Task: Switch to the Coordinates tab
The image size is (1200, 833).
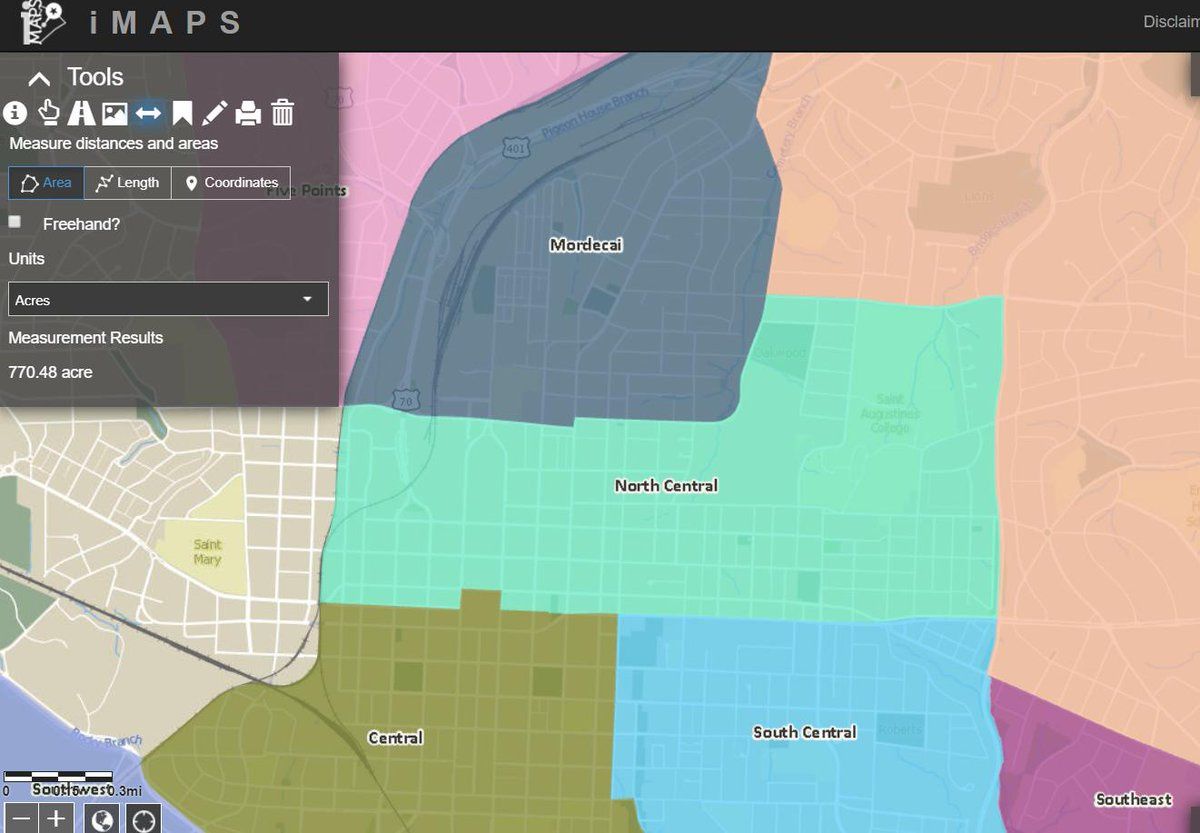Action: pos(231,183)
